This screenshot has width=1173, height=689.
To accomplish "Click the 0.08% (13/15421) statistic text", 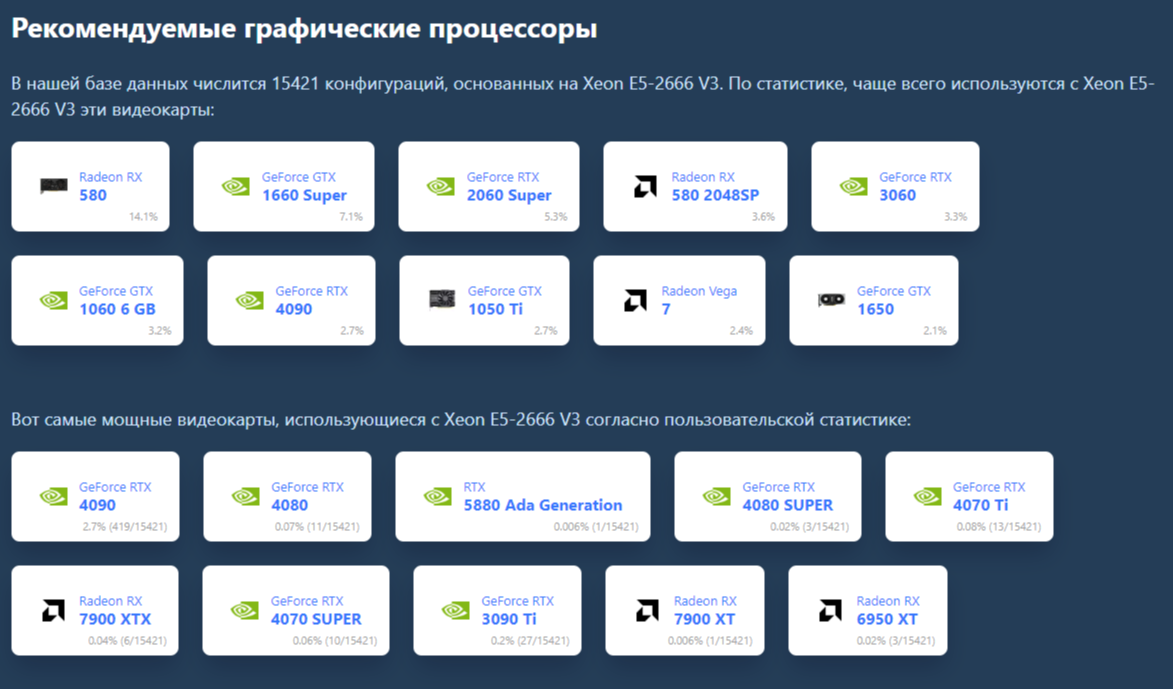I will click(x=999, y=527).
